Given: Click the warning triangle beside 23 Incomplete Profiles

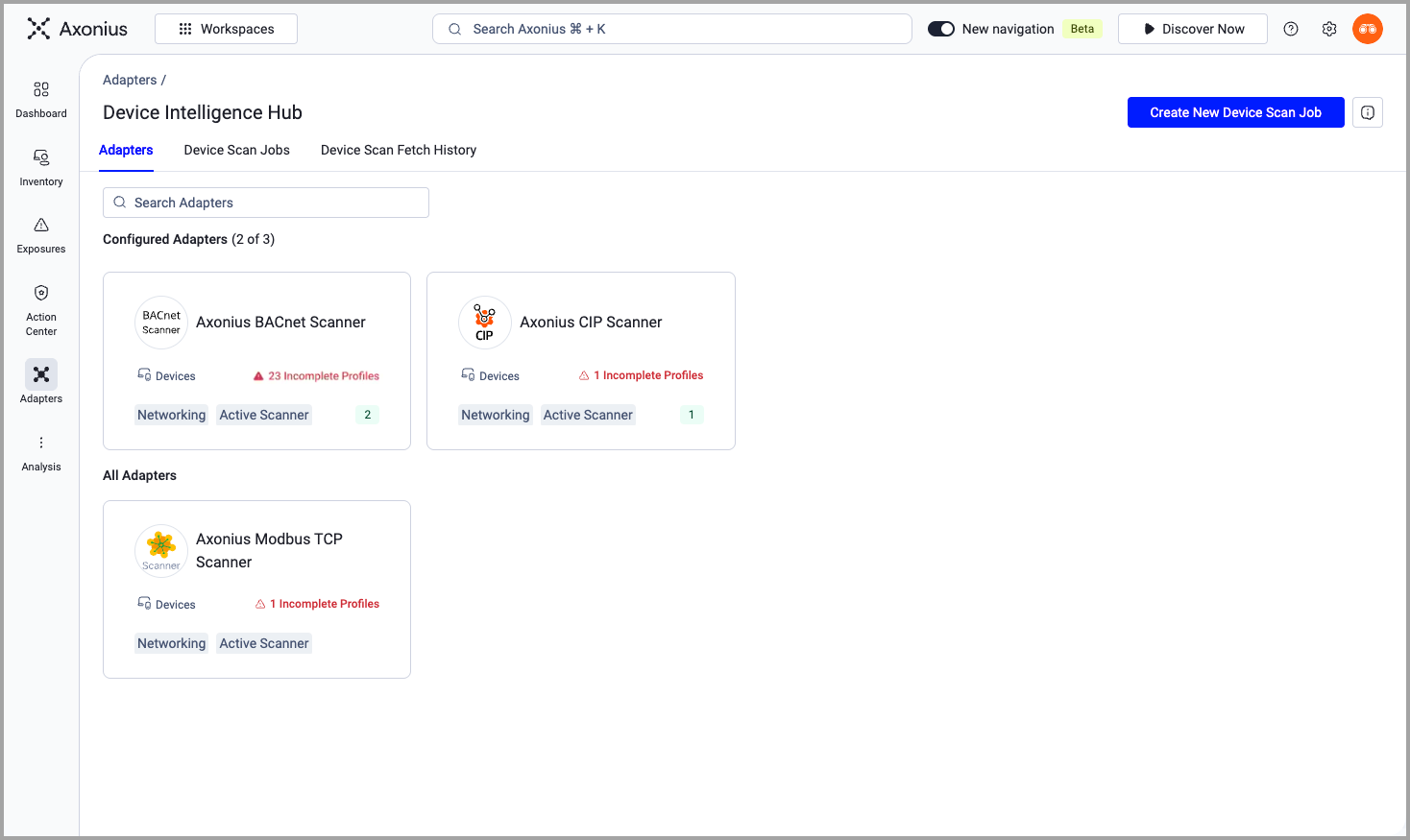Looking at the screenshot, I should point(258,376).
